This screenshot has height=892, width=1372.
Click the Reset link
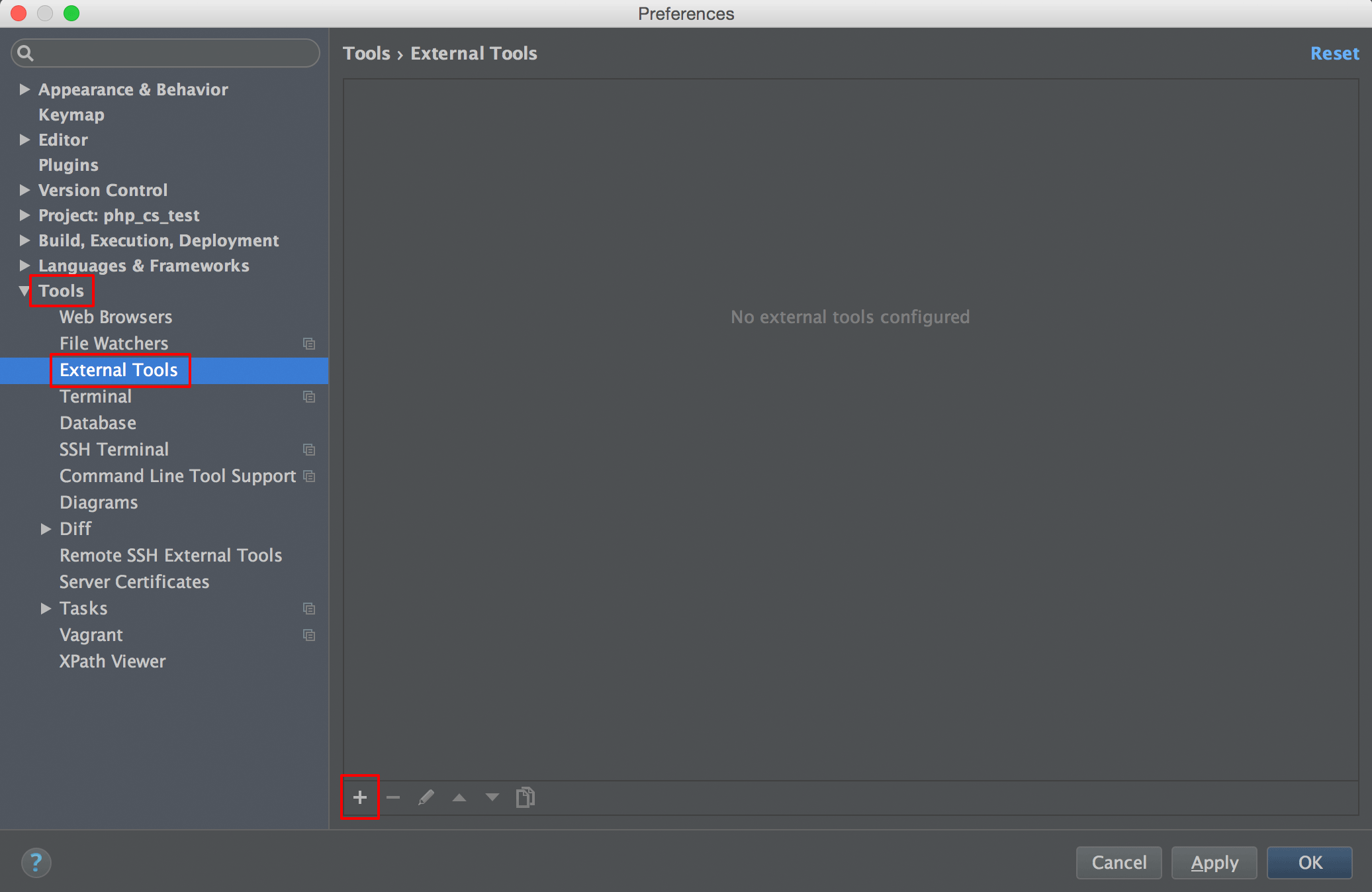(x=1334, y=53)
